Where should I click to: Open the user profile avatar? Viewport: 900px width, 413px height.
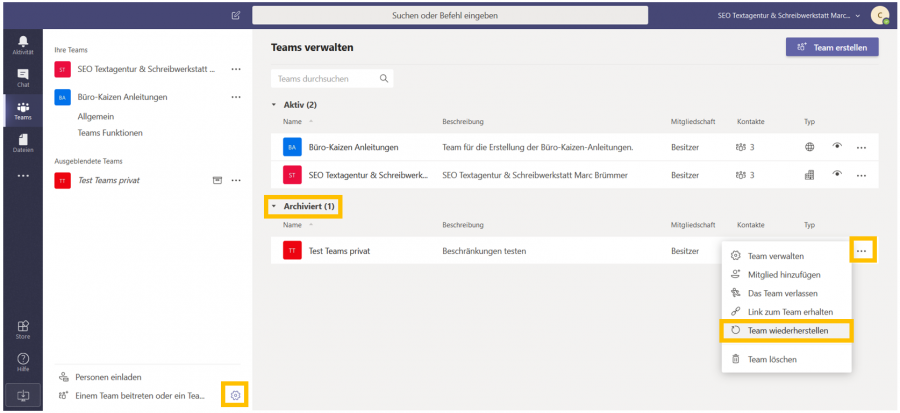pos(879,15)
